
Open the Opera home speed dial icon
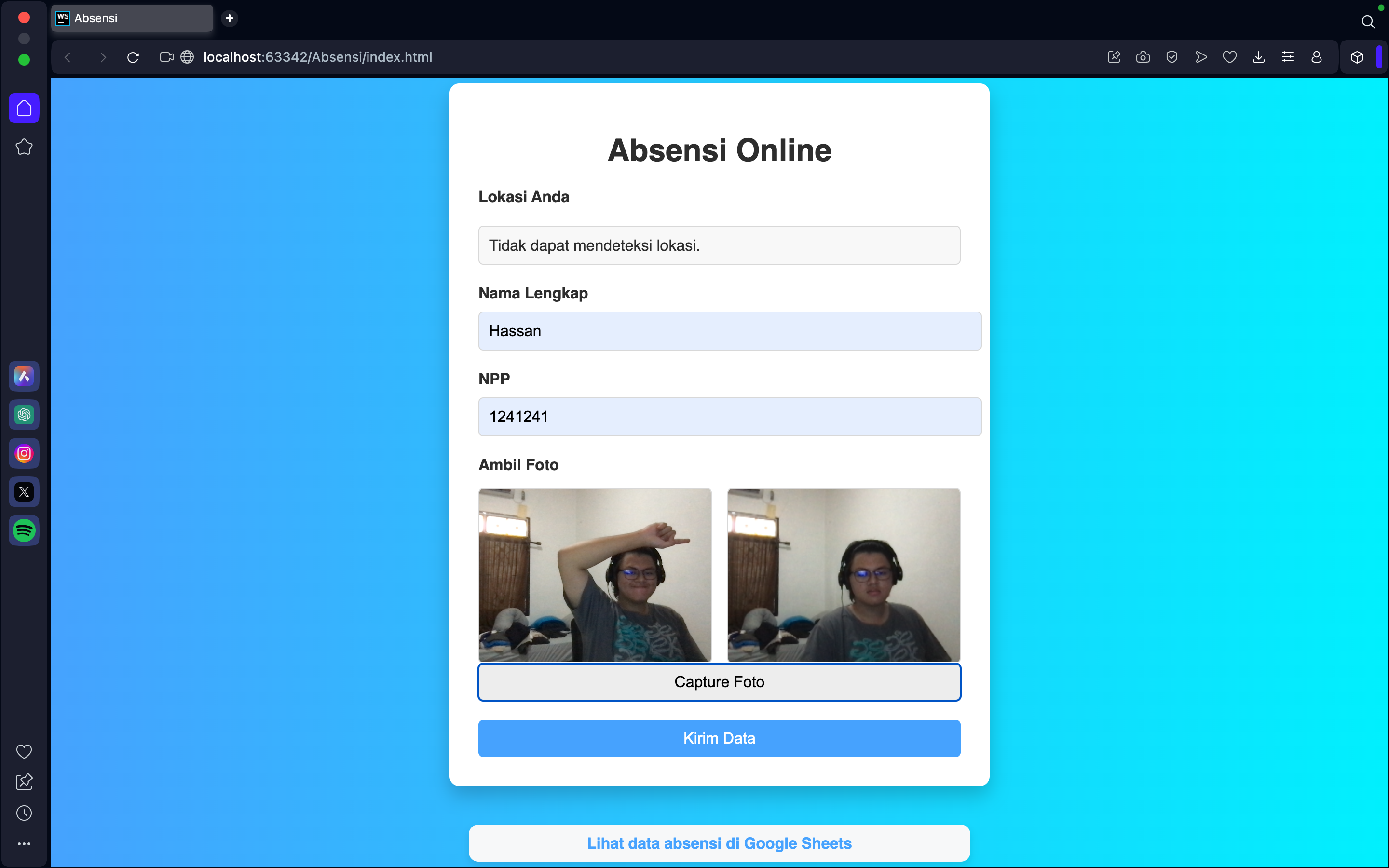click(x=24, y=108)
